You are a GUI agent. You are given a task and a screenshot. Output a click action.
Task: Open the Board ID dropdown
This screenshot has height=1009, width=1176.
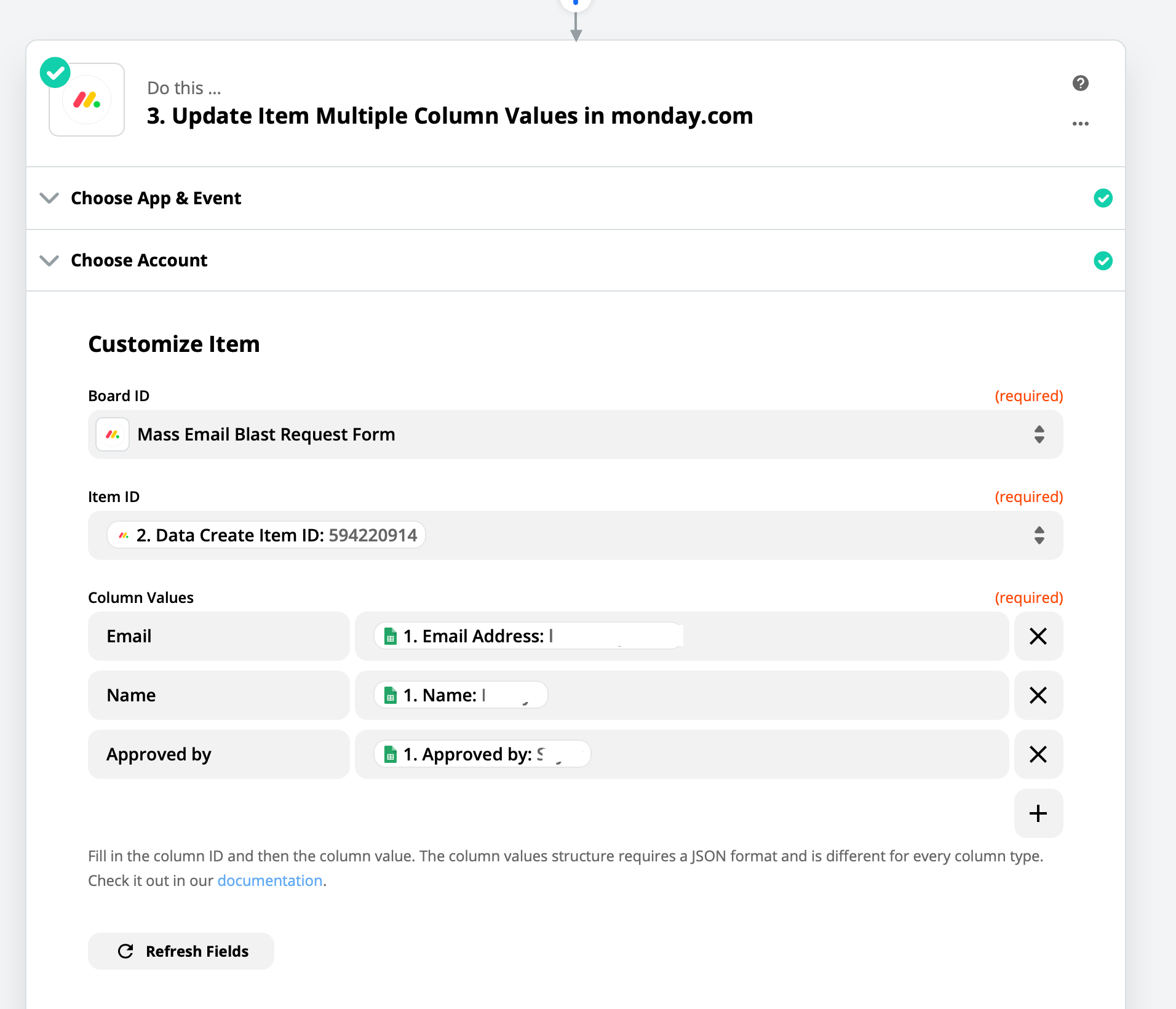point(576,434)
